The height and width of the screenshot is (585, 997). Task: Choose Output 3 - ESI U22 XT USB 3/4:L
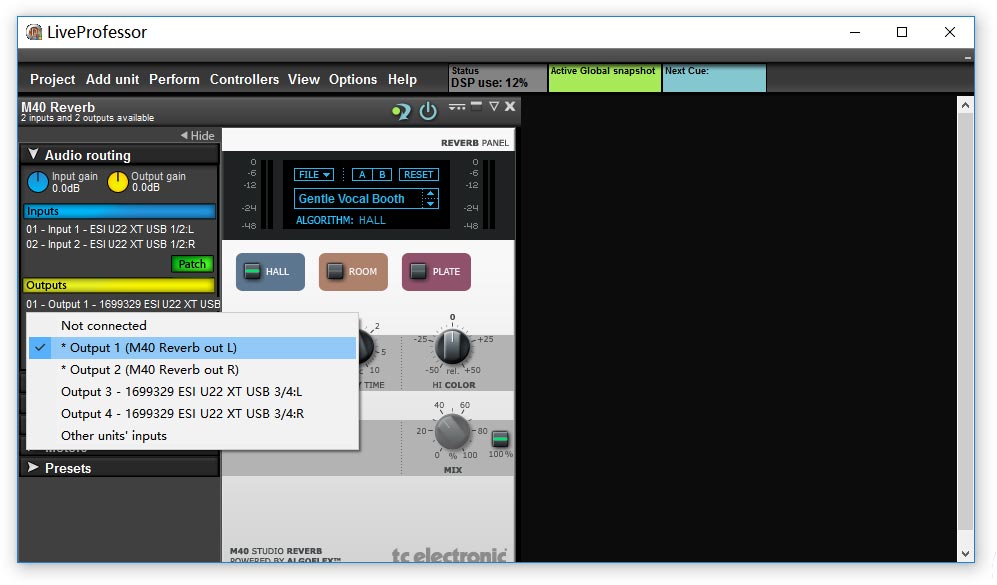click(193, 392)
